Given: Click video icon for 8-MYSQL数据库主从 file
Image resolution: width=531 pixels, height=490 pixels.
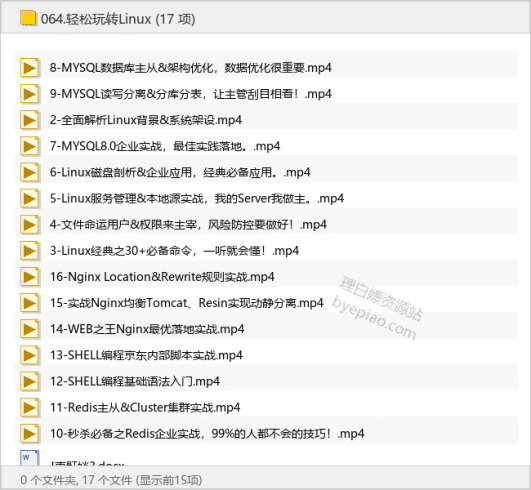Looking at the screenshot, I should [29, 68].
